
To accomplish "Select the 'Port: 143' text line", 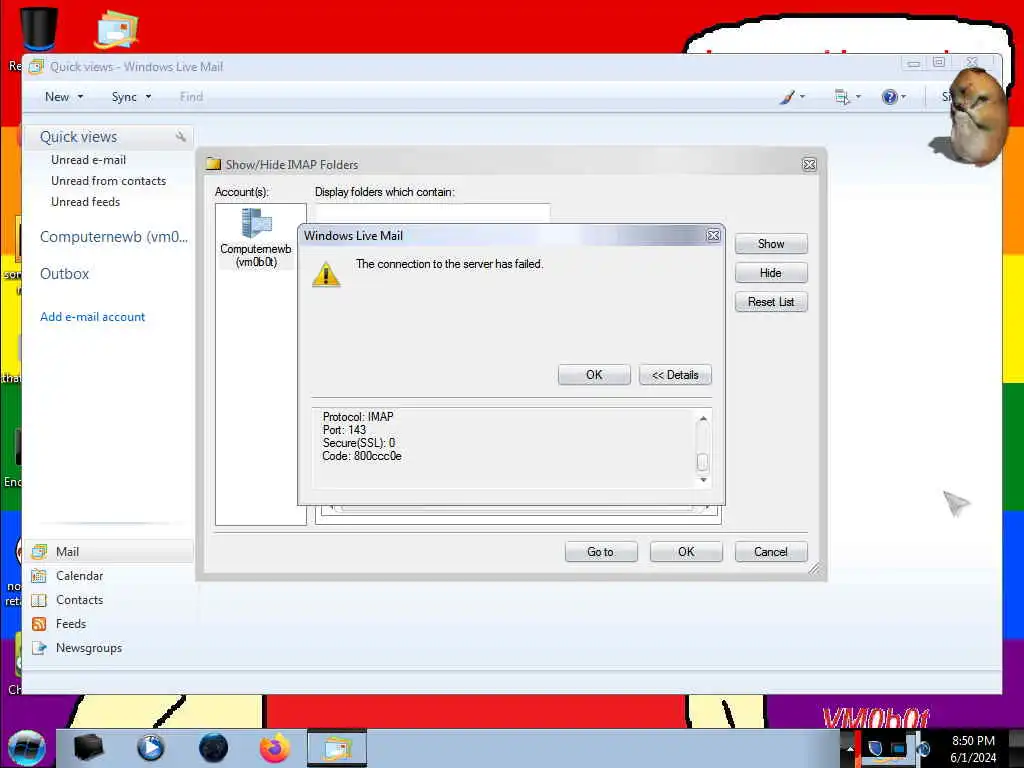I will pyautogui.click(x=344, y=430).
